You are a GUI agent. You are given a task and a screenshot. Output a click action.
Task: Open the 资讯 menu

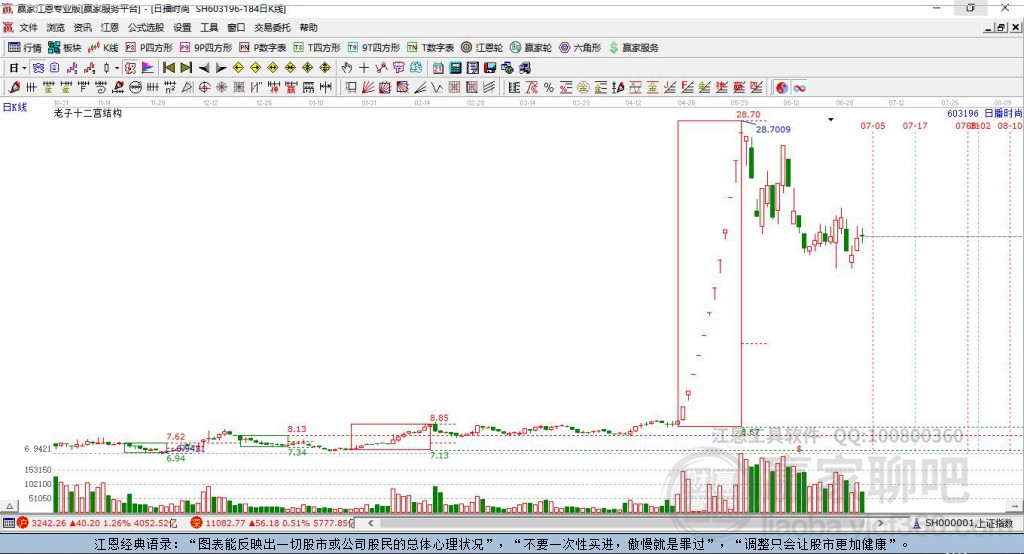[82, 27]
